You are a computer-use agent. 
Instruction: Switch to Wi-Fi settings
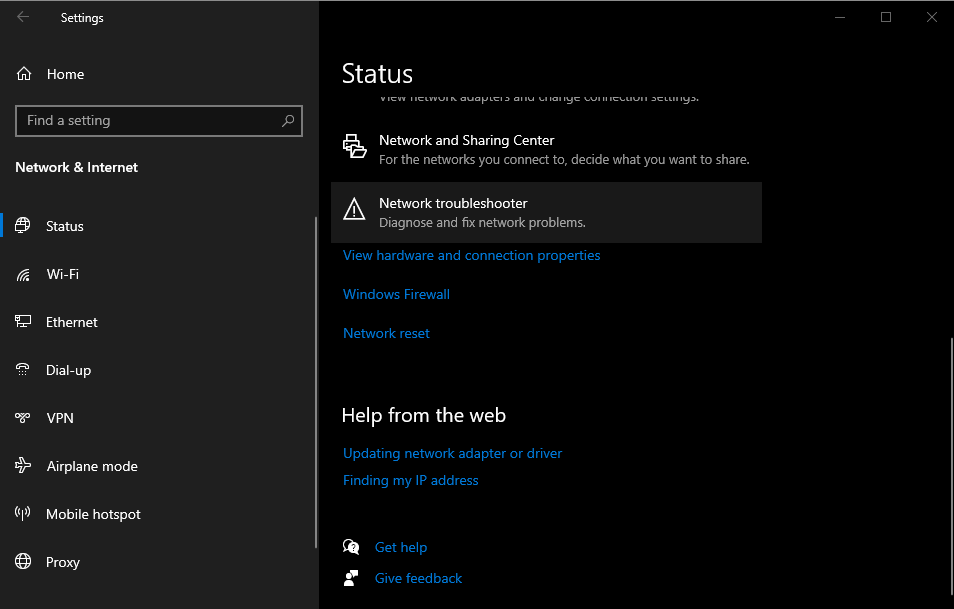click(158, 274)
